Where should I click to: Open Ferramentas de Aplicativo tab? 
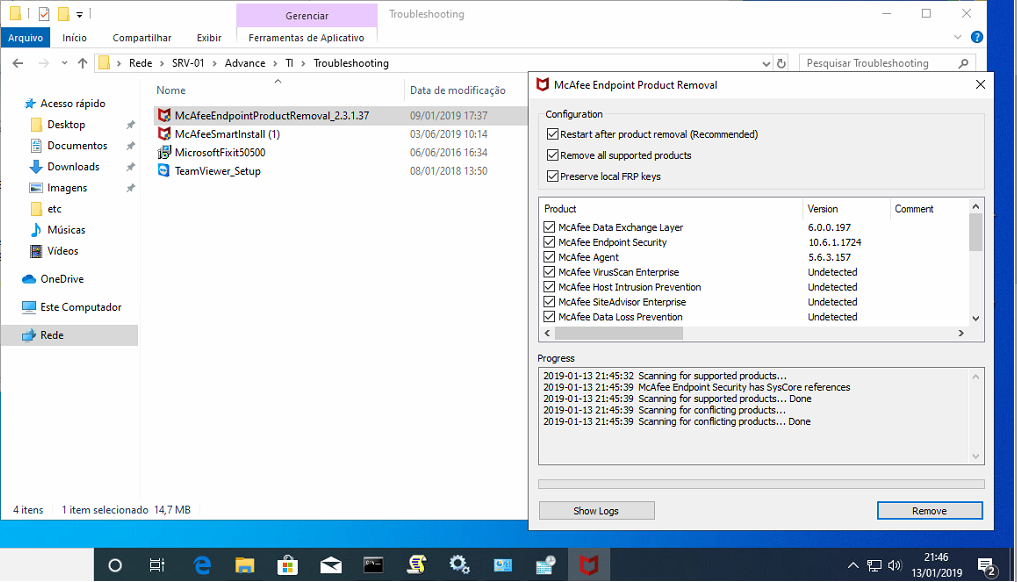pyautogui.click(x=306, y=38)
